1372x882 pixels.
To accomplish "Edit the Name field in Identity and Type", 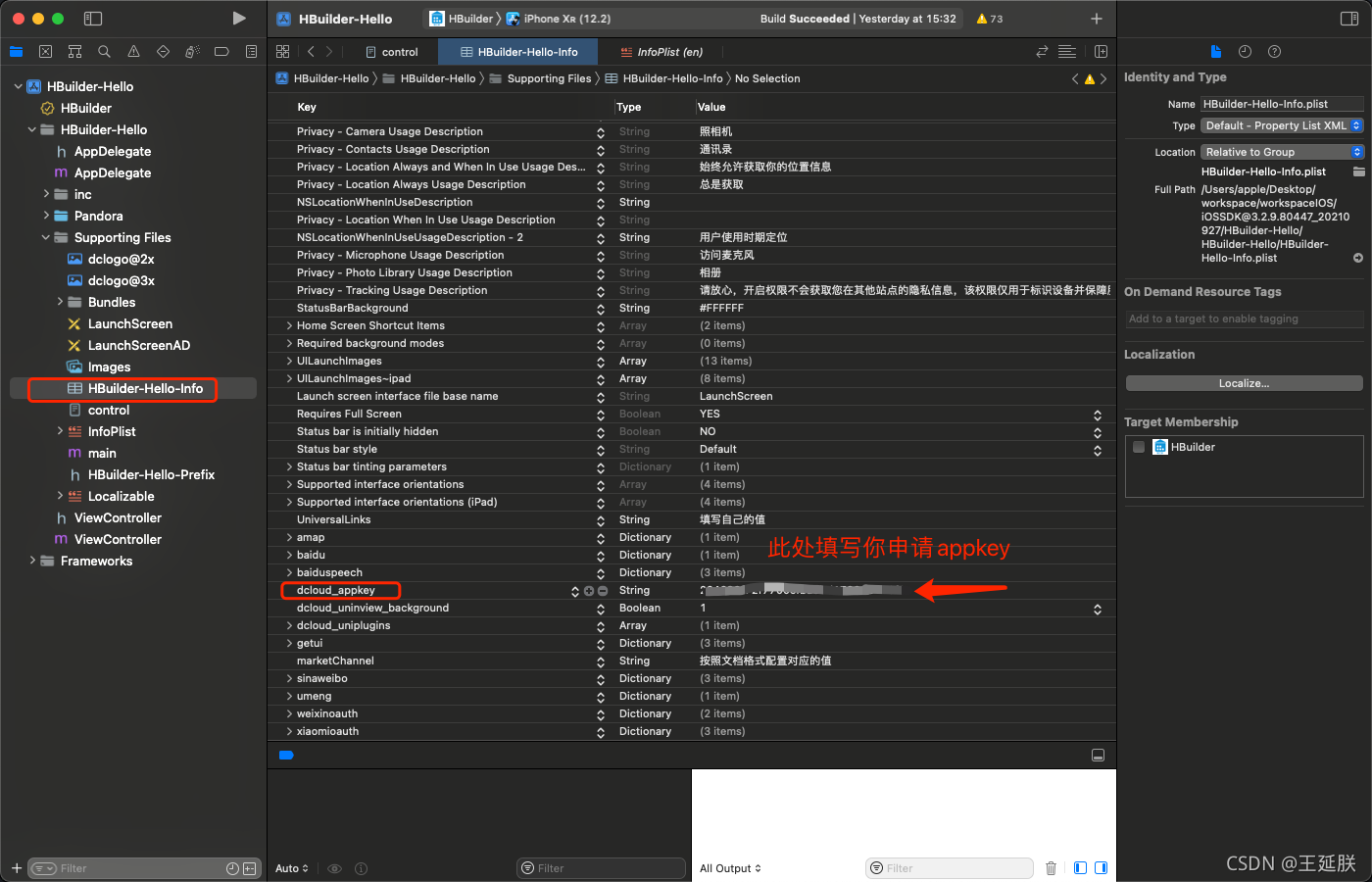I will [1282, 104].
